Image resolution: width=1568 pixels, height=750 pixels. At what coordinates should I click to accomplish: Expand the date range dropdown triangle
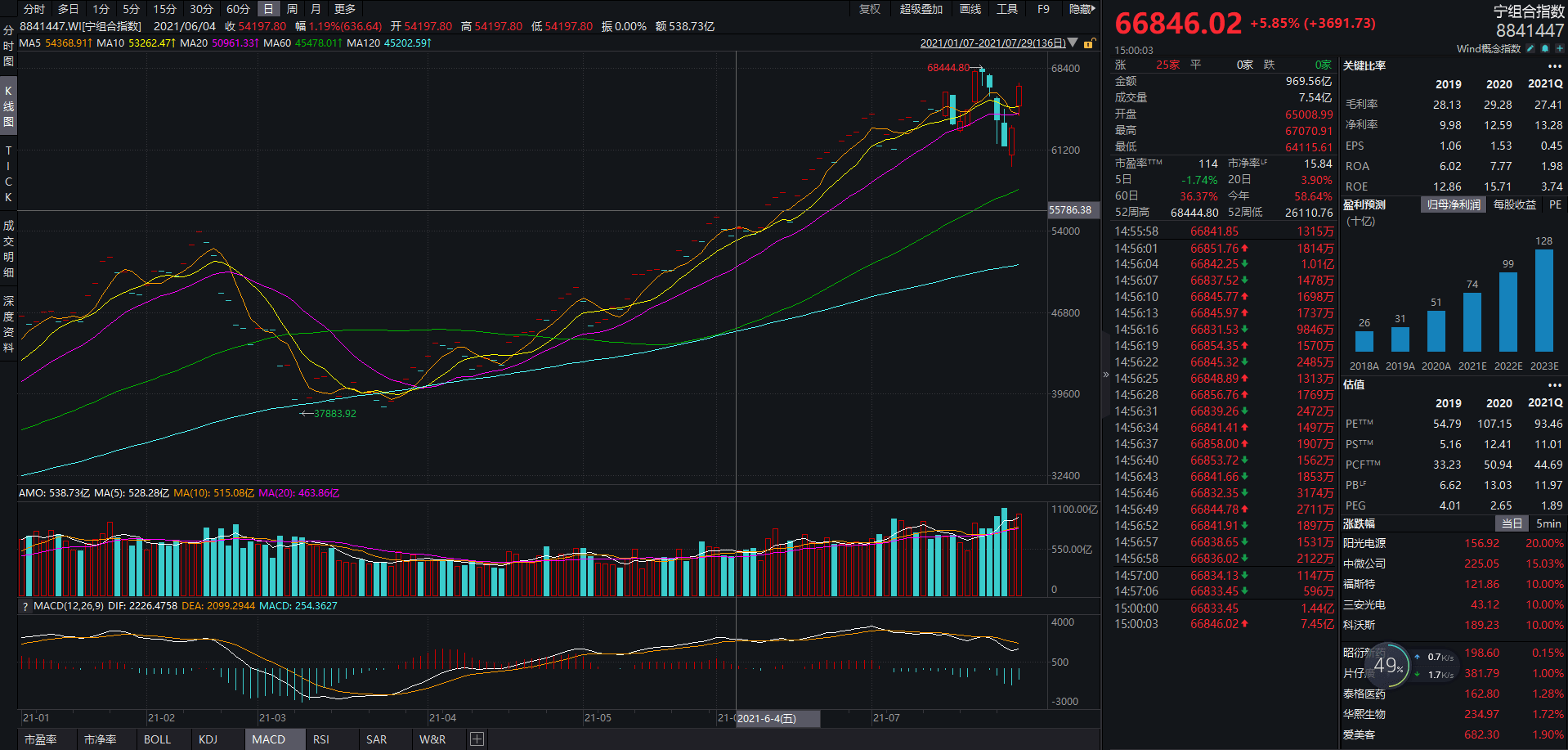point(1073,43)
